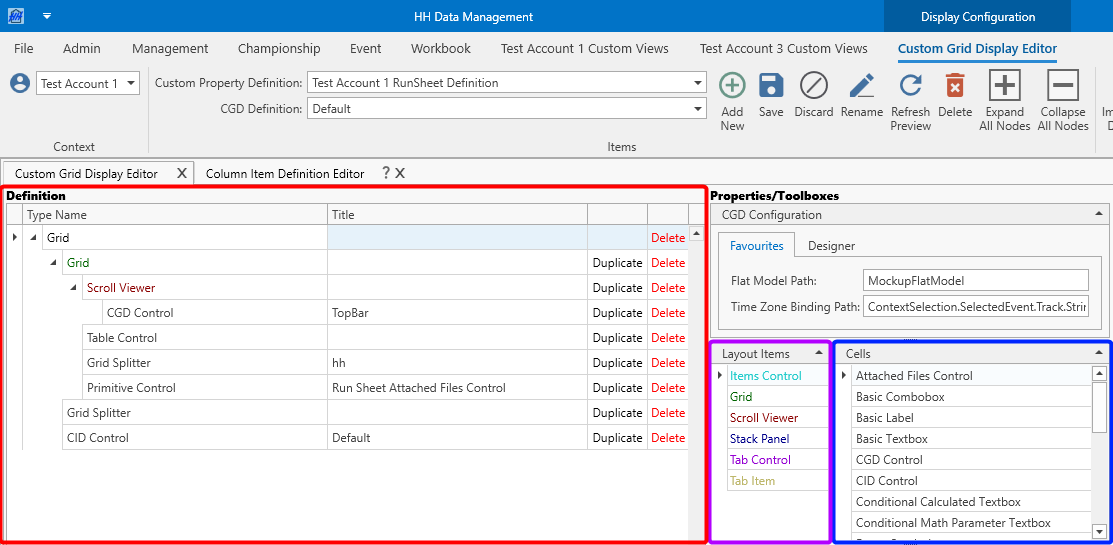Collapse the Layout Items panel

coord(818,353)
